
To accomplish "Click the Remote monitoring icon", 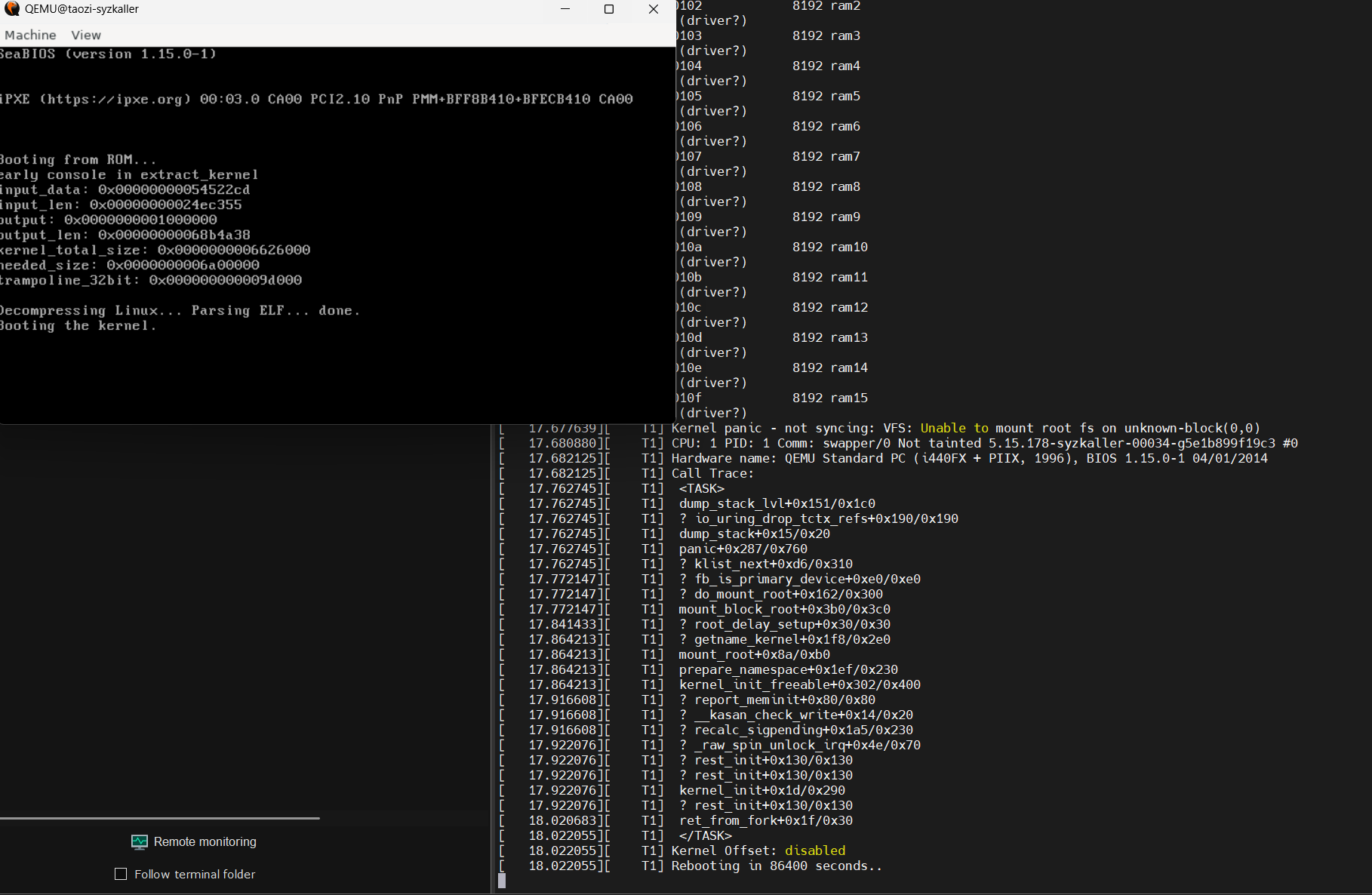I will coord(140,841).
